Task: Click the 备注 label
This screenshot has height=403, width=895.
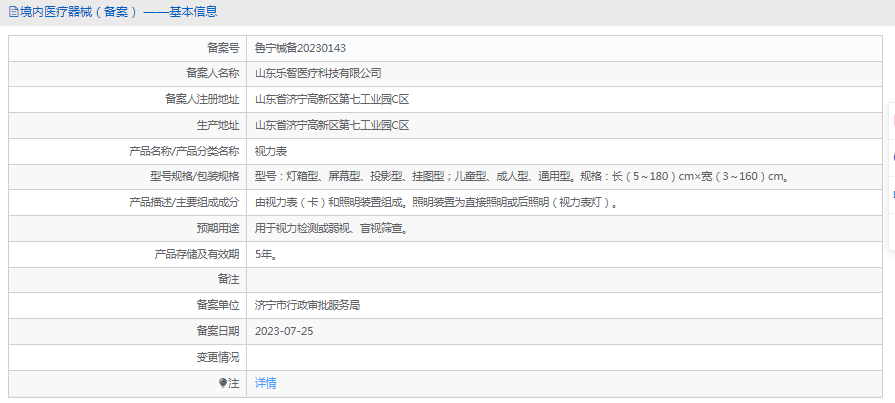Action: click(228, 280)
